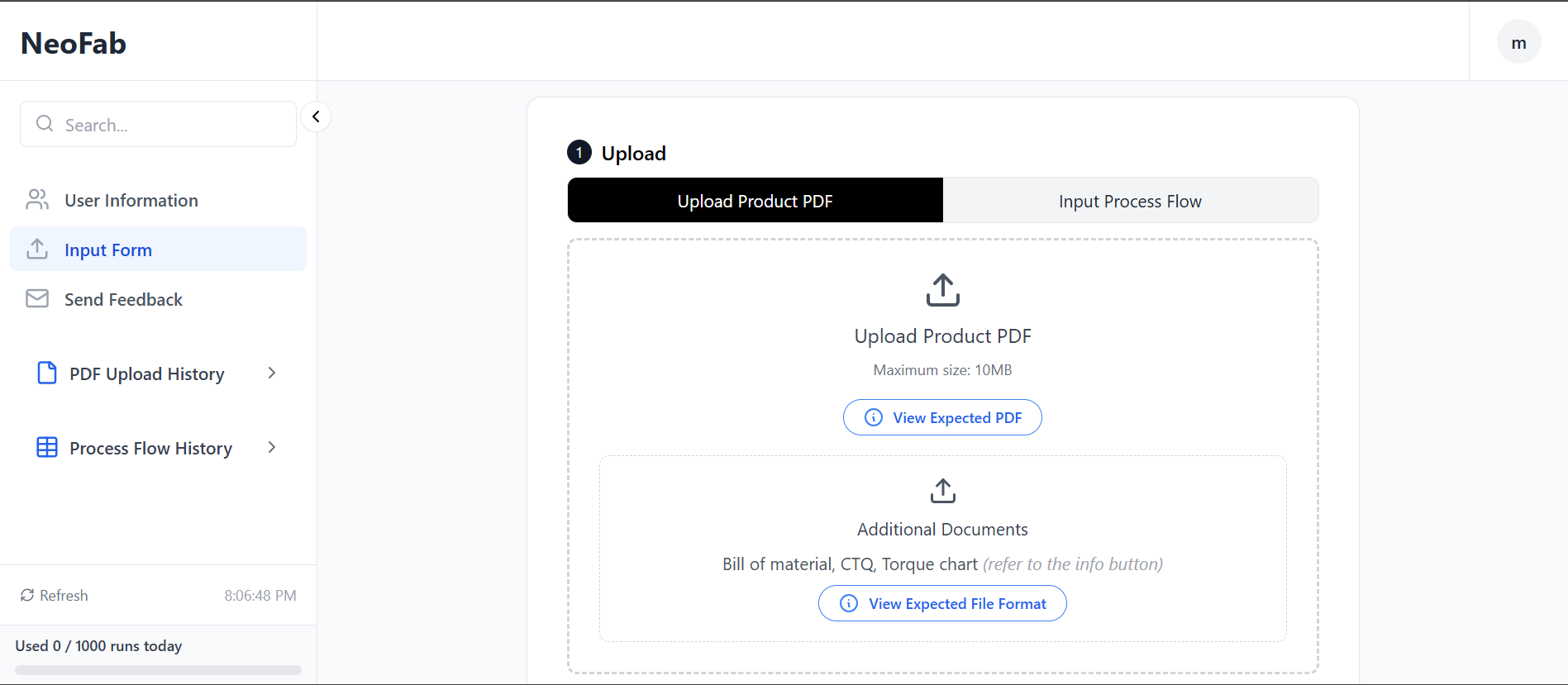The width and height of the screenshot is (1568, 685).
Task: Select the Upload Product PDF tab
Action: point(755,201)
